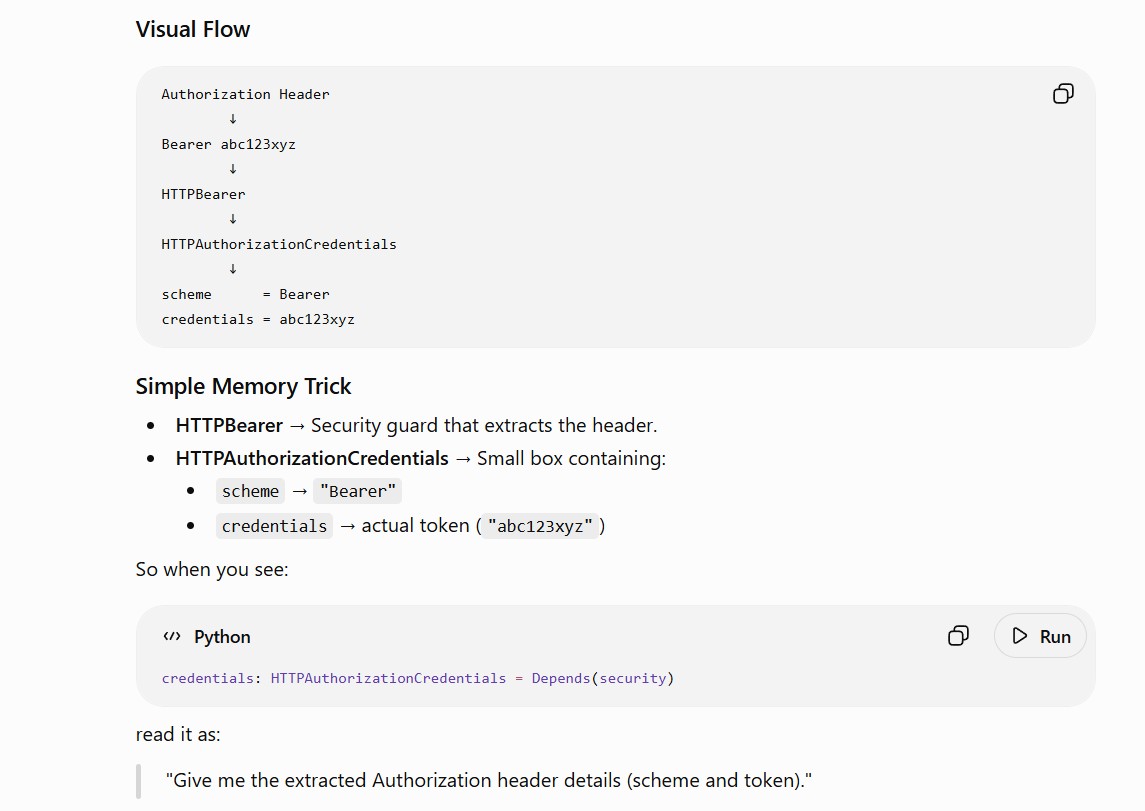Copy the Python code snippet
The height and width of the screenshot is (811, 1145).
point(958,636)
